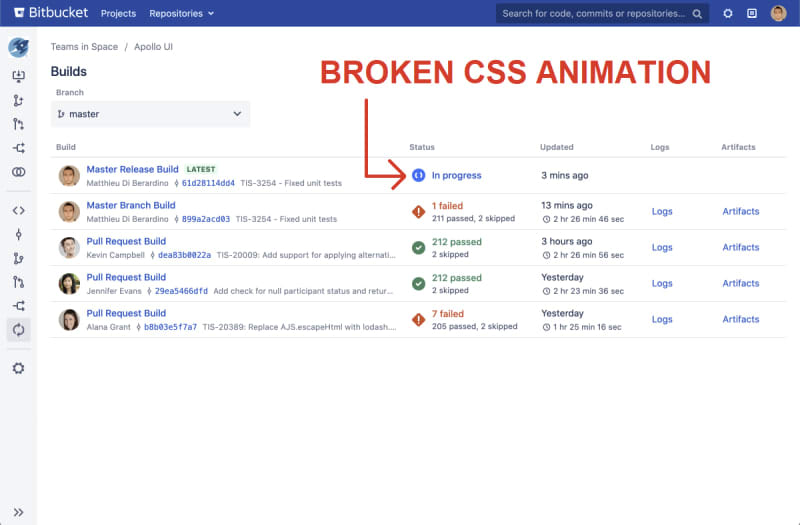
Task: Open the Master Release Build link
Action: click(x=132, y=170)
